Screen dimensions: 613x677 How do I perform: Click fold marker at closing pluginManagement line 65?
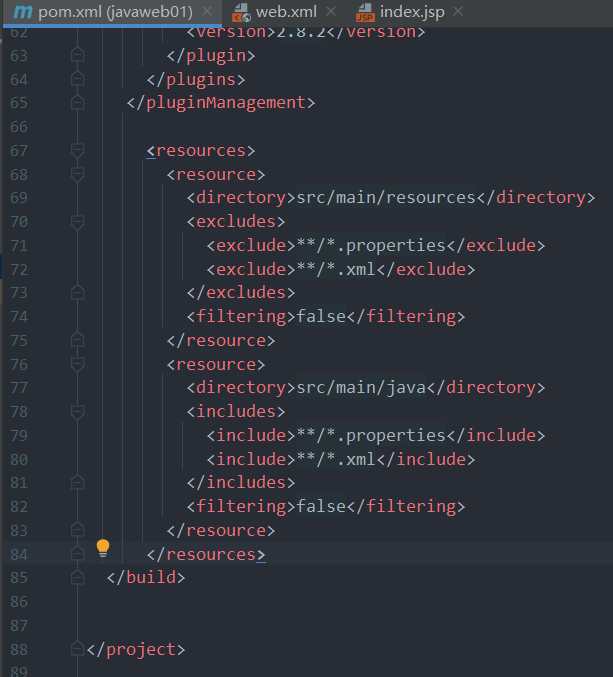(x=77, y=103)
